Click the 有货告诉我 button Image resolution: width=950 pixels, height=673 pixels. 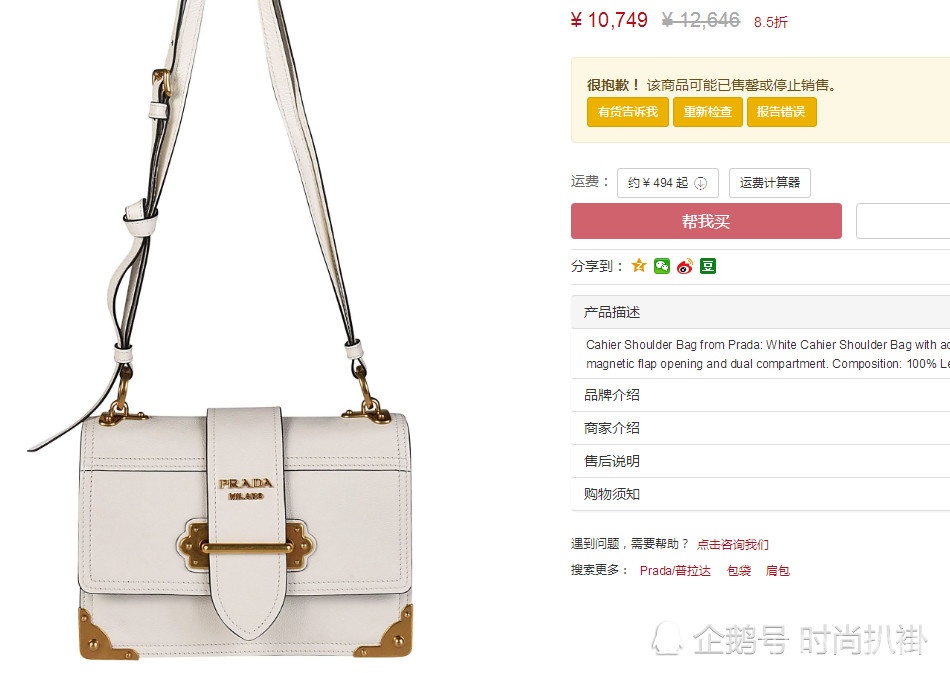coord(628,112)
